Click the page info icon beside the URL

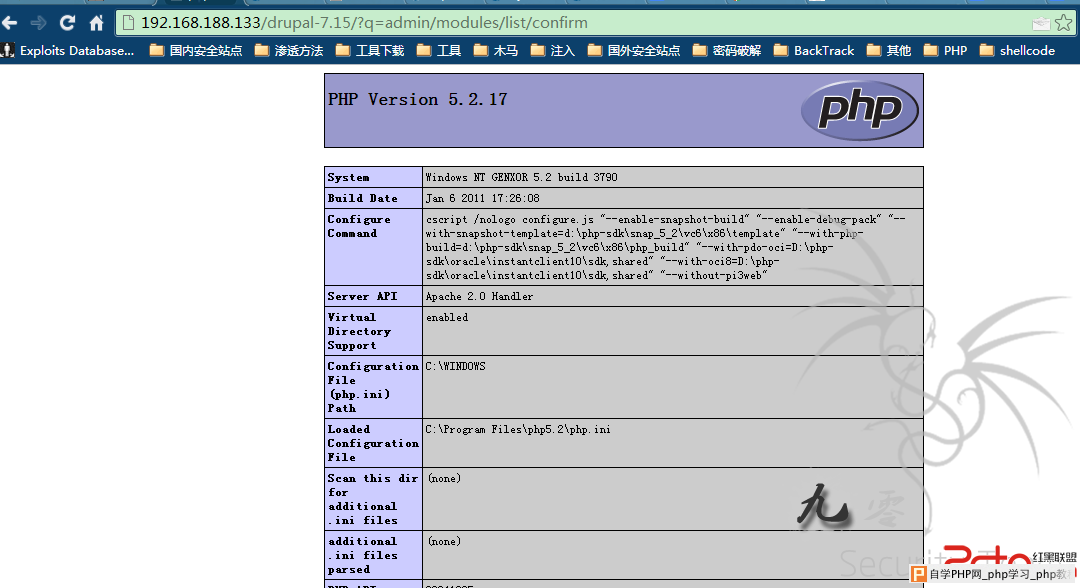pyautogui.click(x=128, y=23)
